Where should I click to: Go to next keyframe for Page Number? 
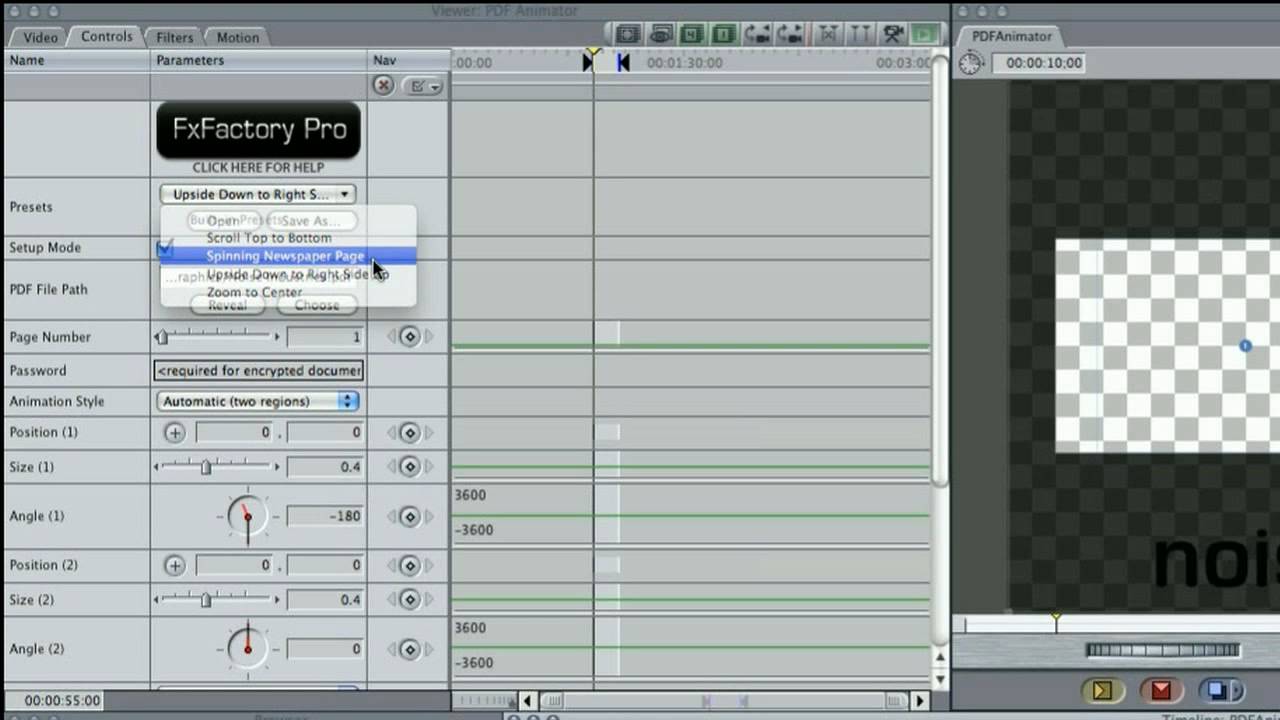(x=429, y=337)
